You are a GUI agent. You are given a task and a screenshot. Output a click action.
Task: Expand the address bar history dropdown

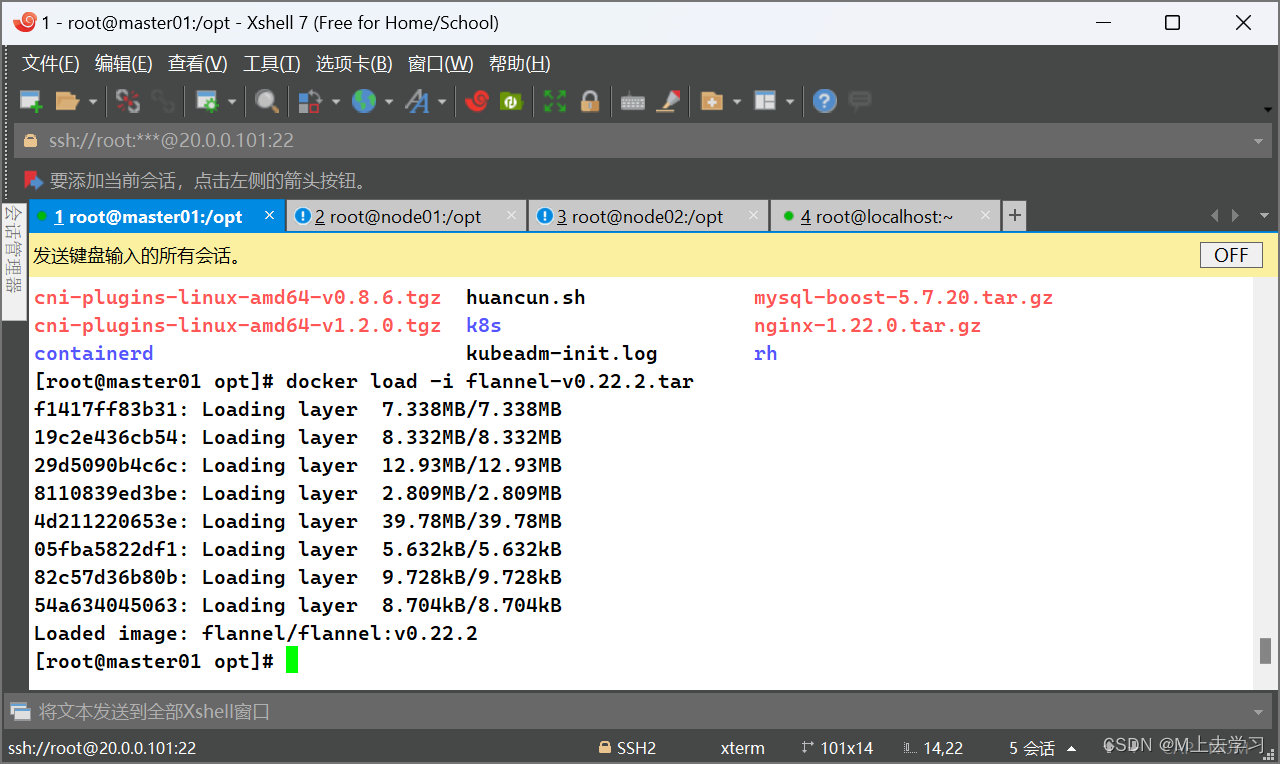coord(1259,141)
